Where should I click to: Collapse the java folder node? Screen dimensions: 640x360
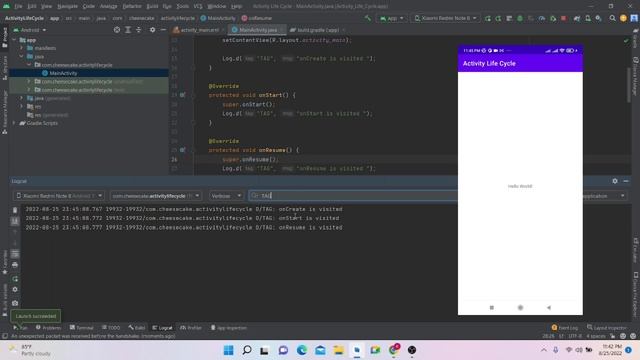point(22,56)
